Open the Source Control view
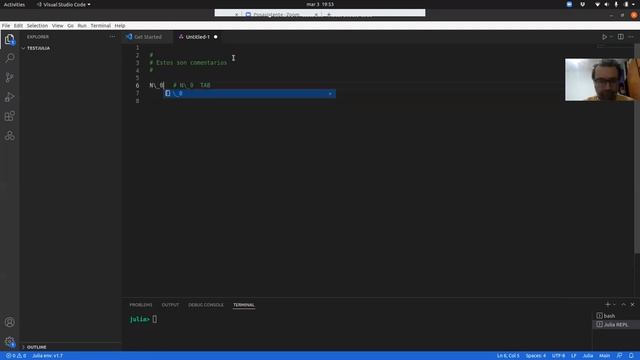The height and width of the screenshot is (360, 640). [9, 78]
